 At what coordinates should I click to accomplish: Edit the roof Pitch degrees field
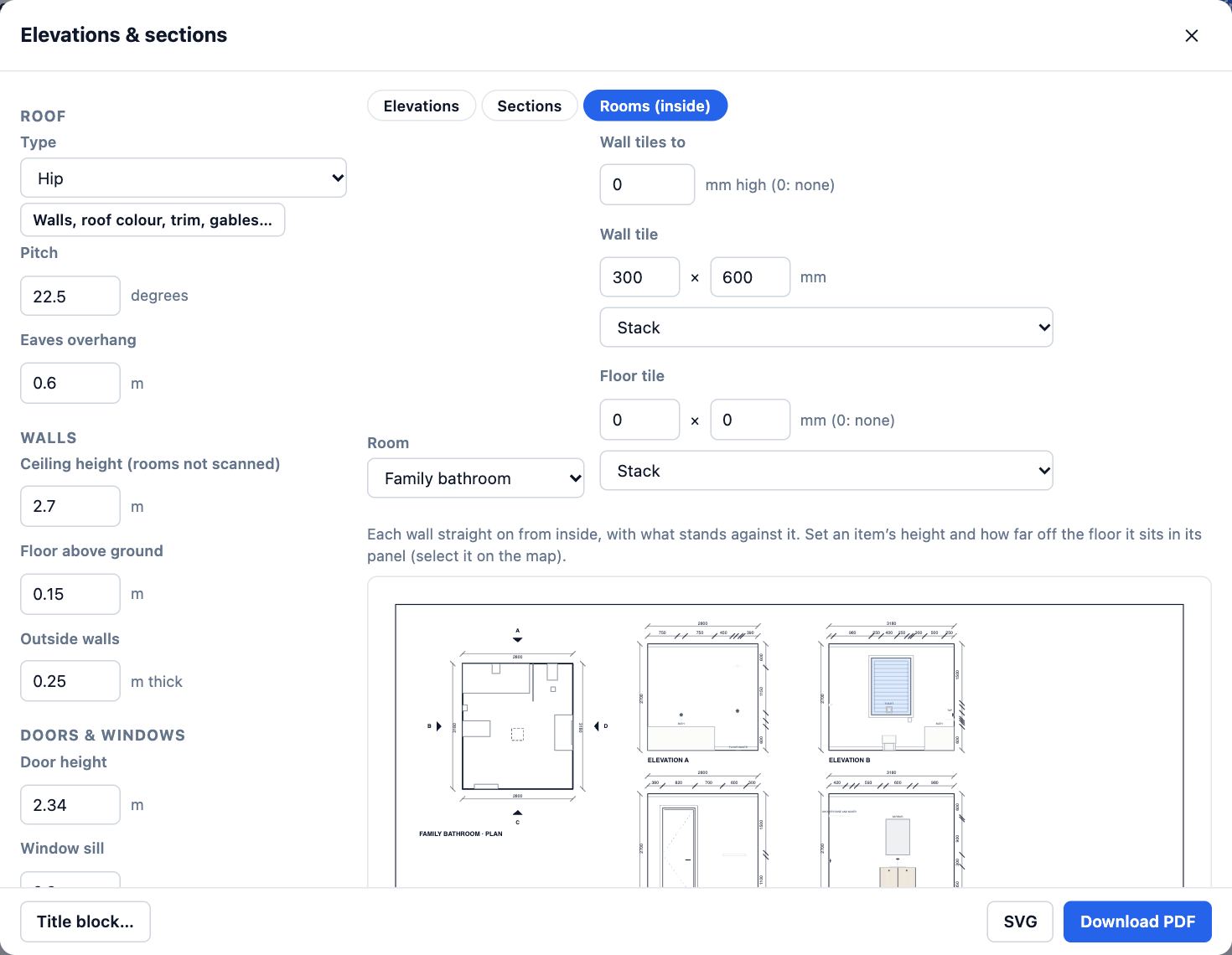point(70,296)
